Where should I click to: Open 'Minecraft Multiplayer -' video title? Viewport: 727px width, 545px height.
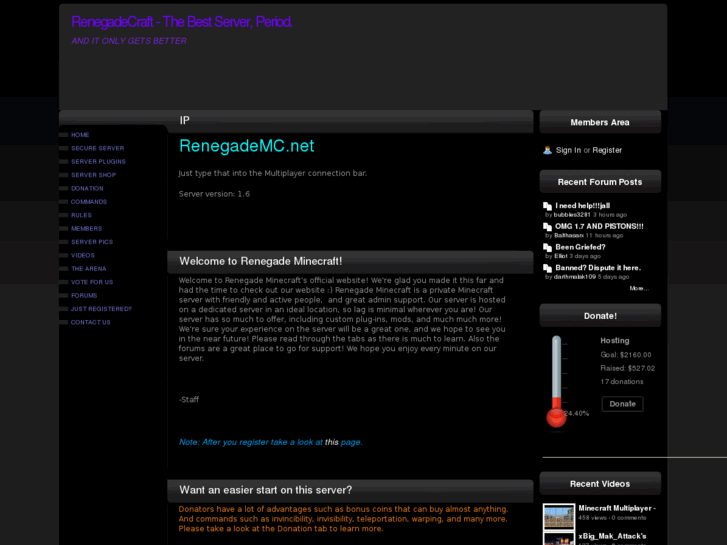pos(617,508)
